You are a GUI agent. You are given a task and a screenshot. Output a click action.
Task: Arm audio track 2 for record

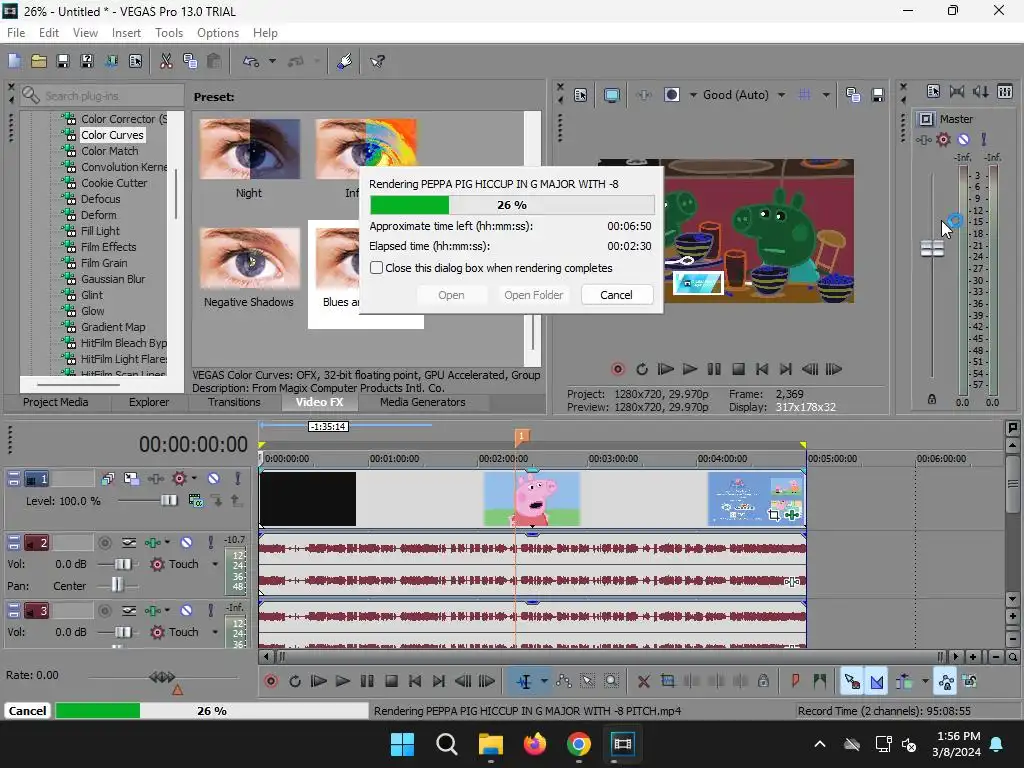point(104,542)
